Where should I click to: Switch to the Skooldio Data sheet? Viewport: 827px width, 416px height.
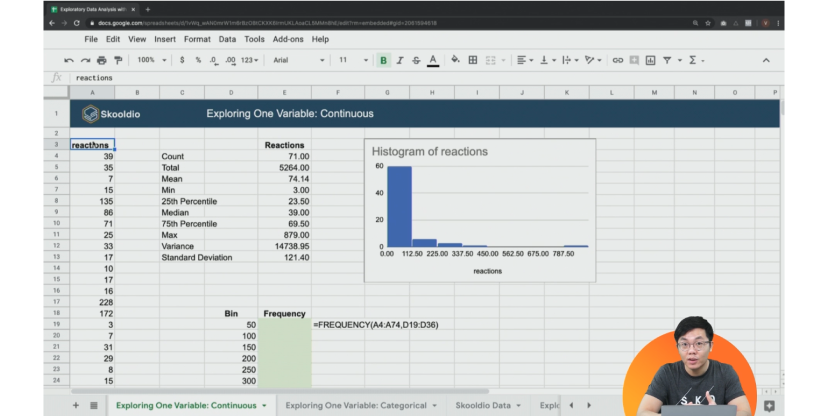click(x=483, y=405)
